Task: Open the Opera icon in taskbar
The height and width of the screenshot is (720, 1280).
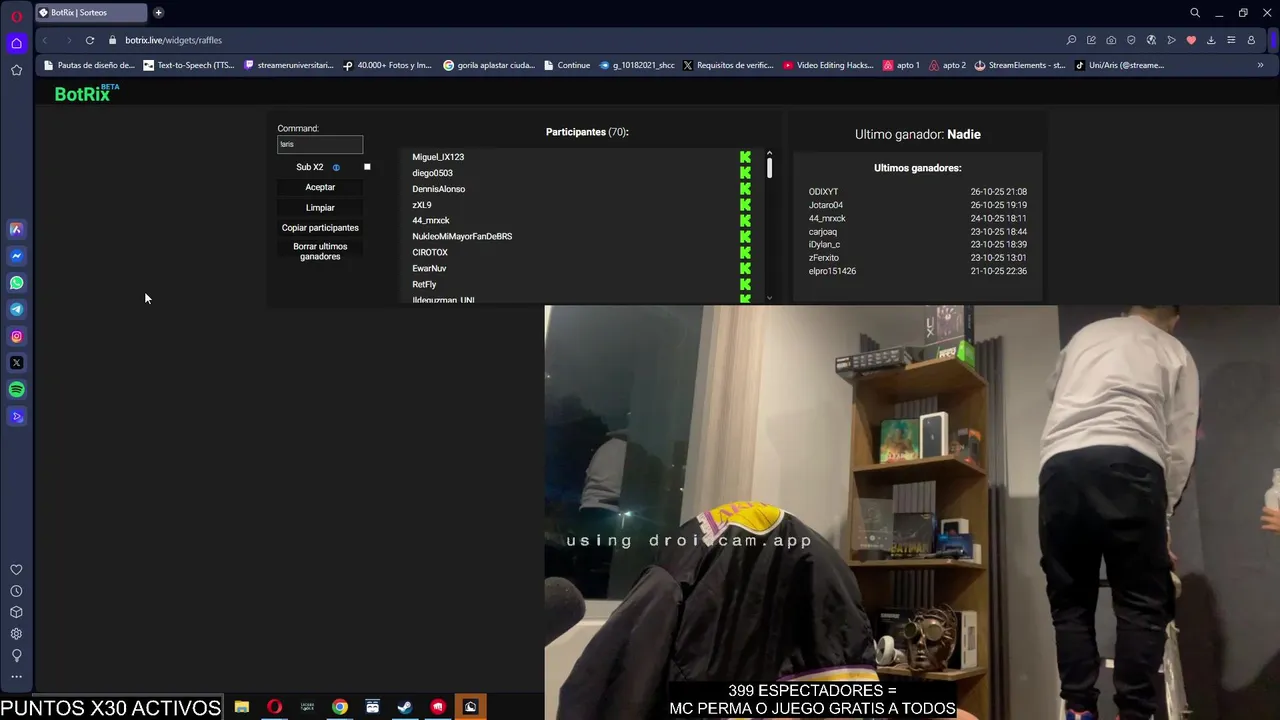Action: 274,707
